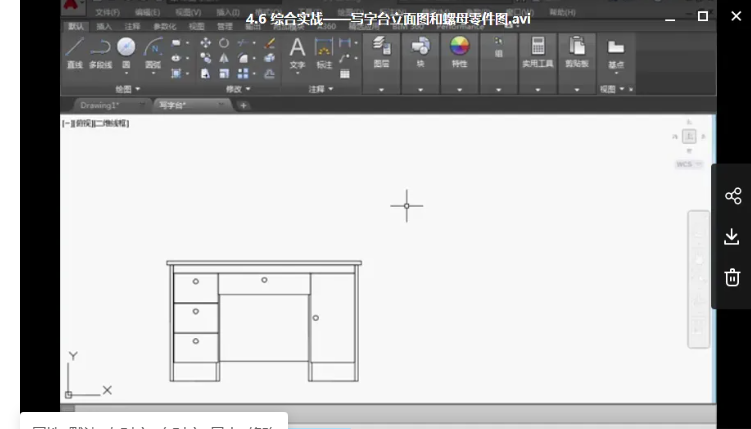Image resolution: width=751 pixels, height=429 pixels.
Task: Click the Table annotation icon
Action: pos(344,74)
